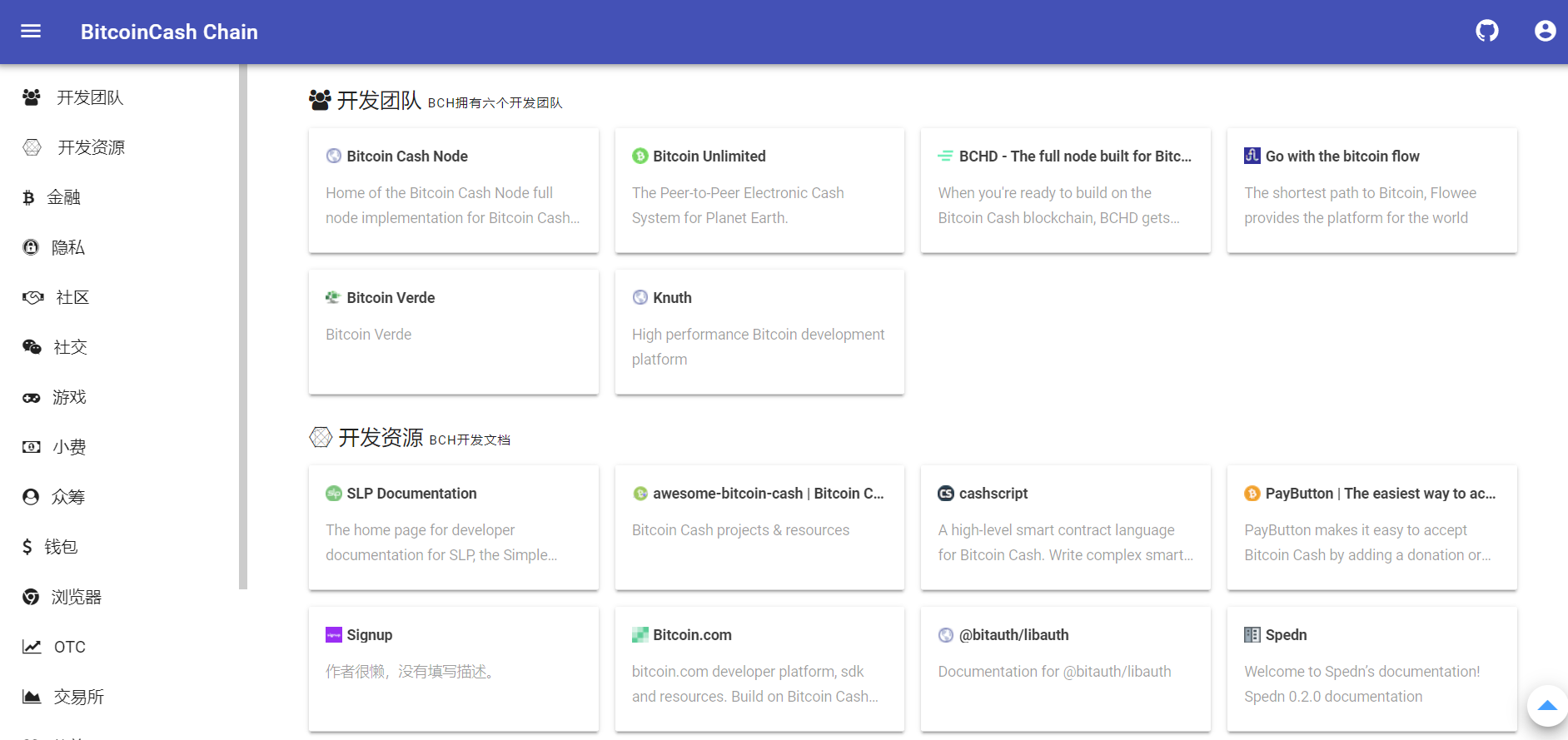Click the Knuth globe icon

(640, 297)
